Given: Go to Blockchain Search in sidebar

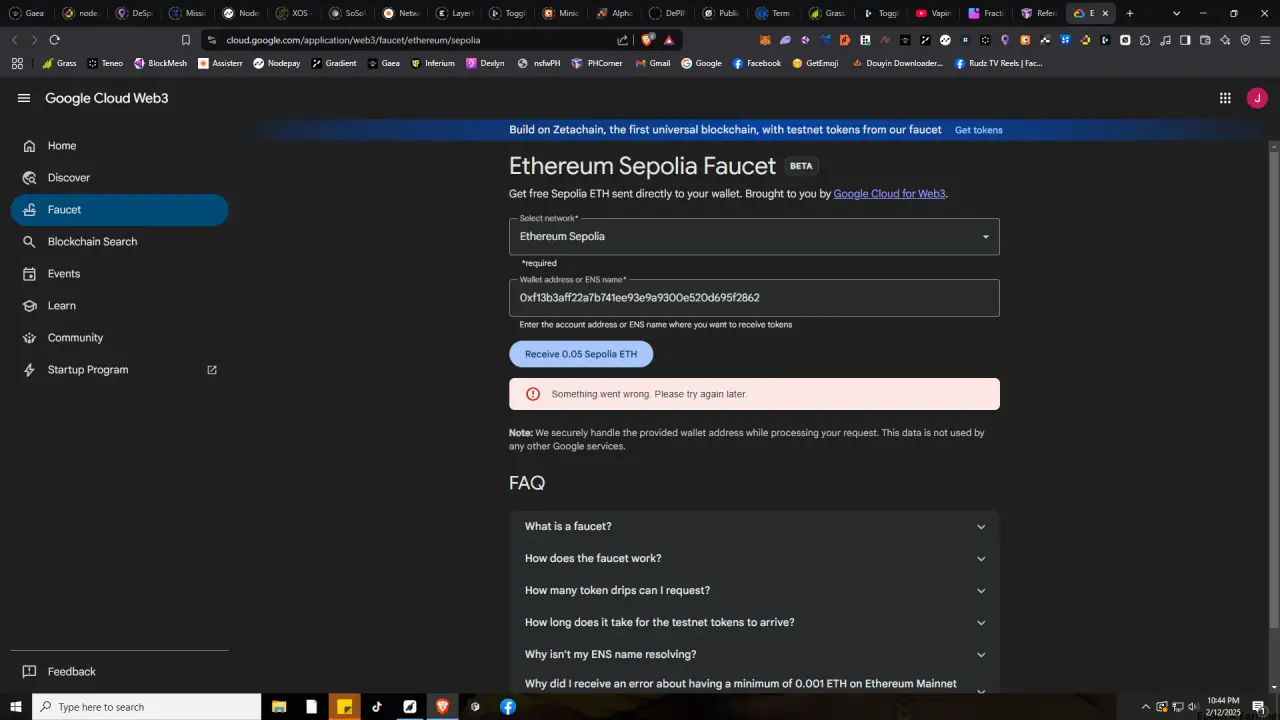Looking at the screenshot, I should click(120, 242).
